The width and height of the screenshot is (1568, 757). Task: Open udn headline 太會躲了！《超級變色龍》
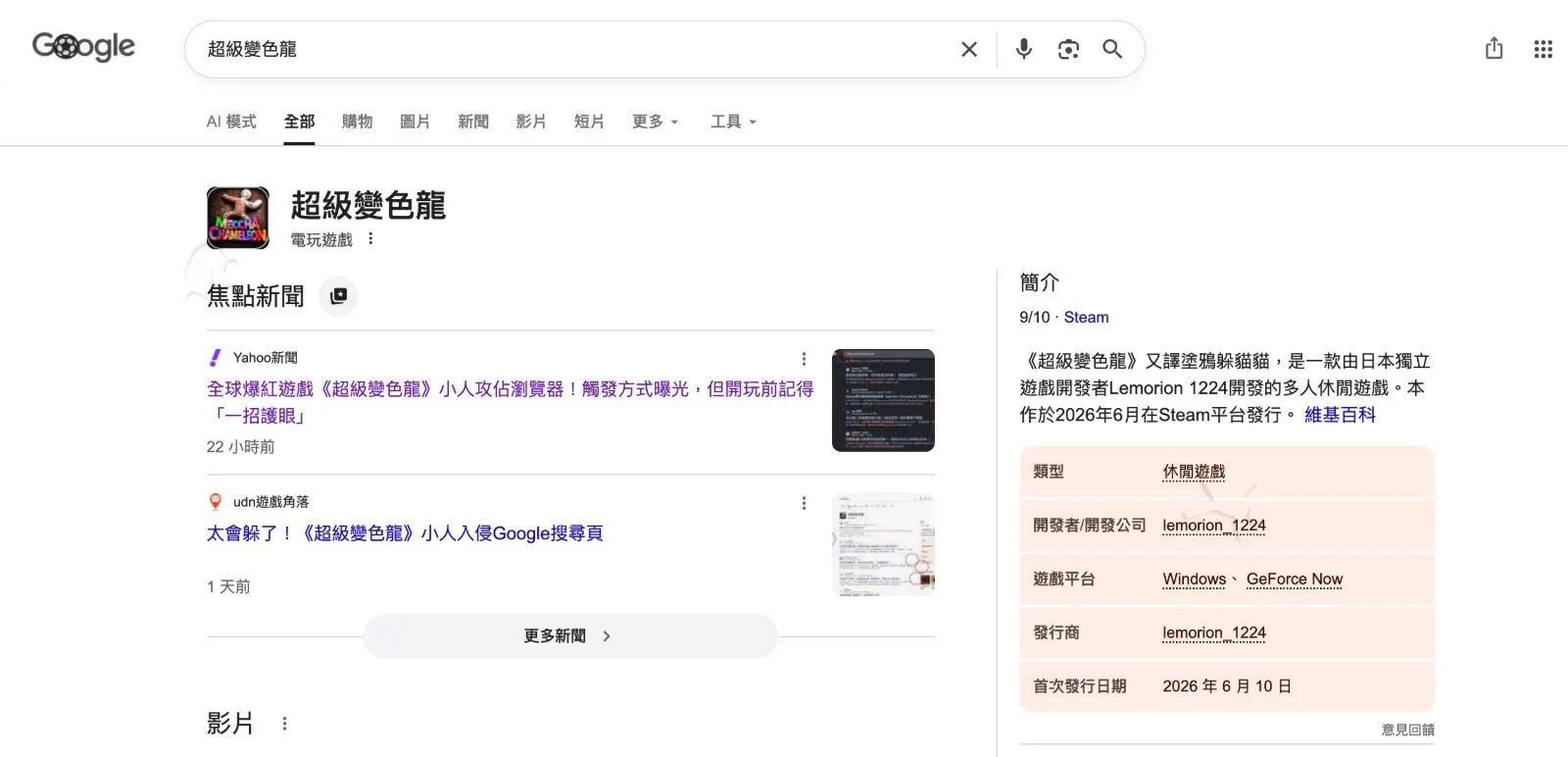[405, 533]
